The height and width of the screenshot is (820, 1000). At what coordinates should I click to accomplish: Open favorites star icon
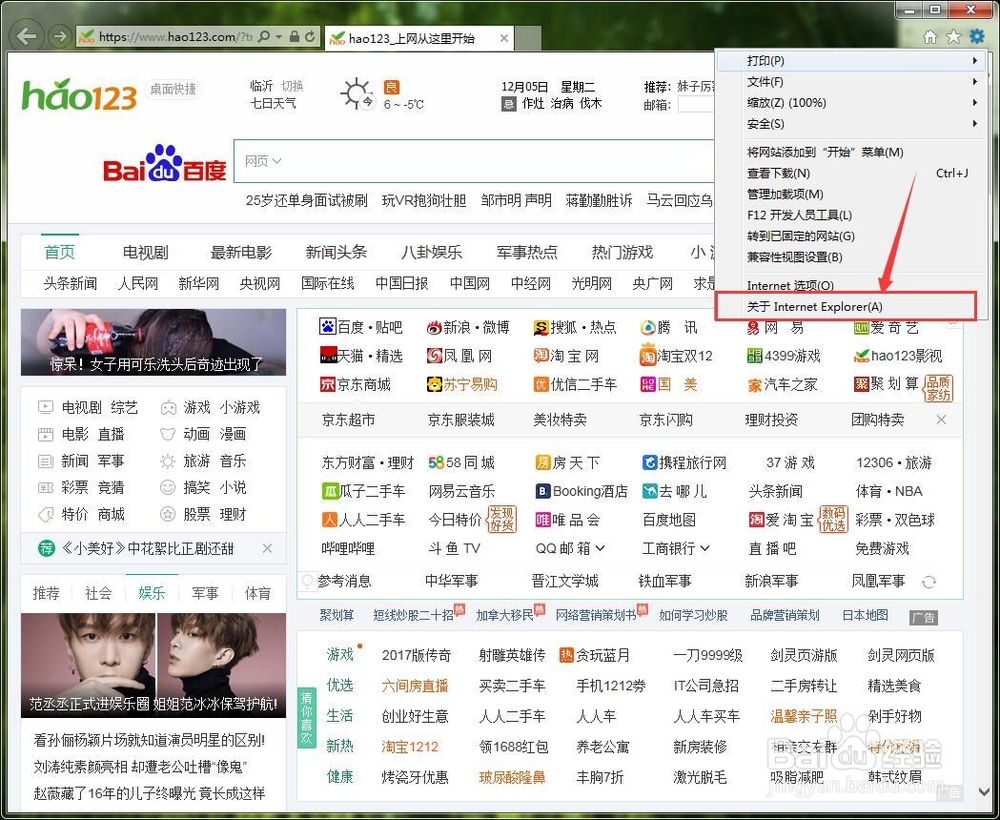click(953, 36)
